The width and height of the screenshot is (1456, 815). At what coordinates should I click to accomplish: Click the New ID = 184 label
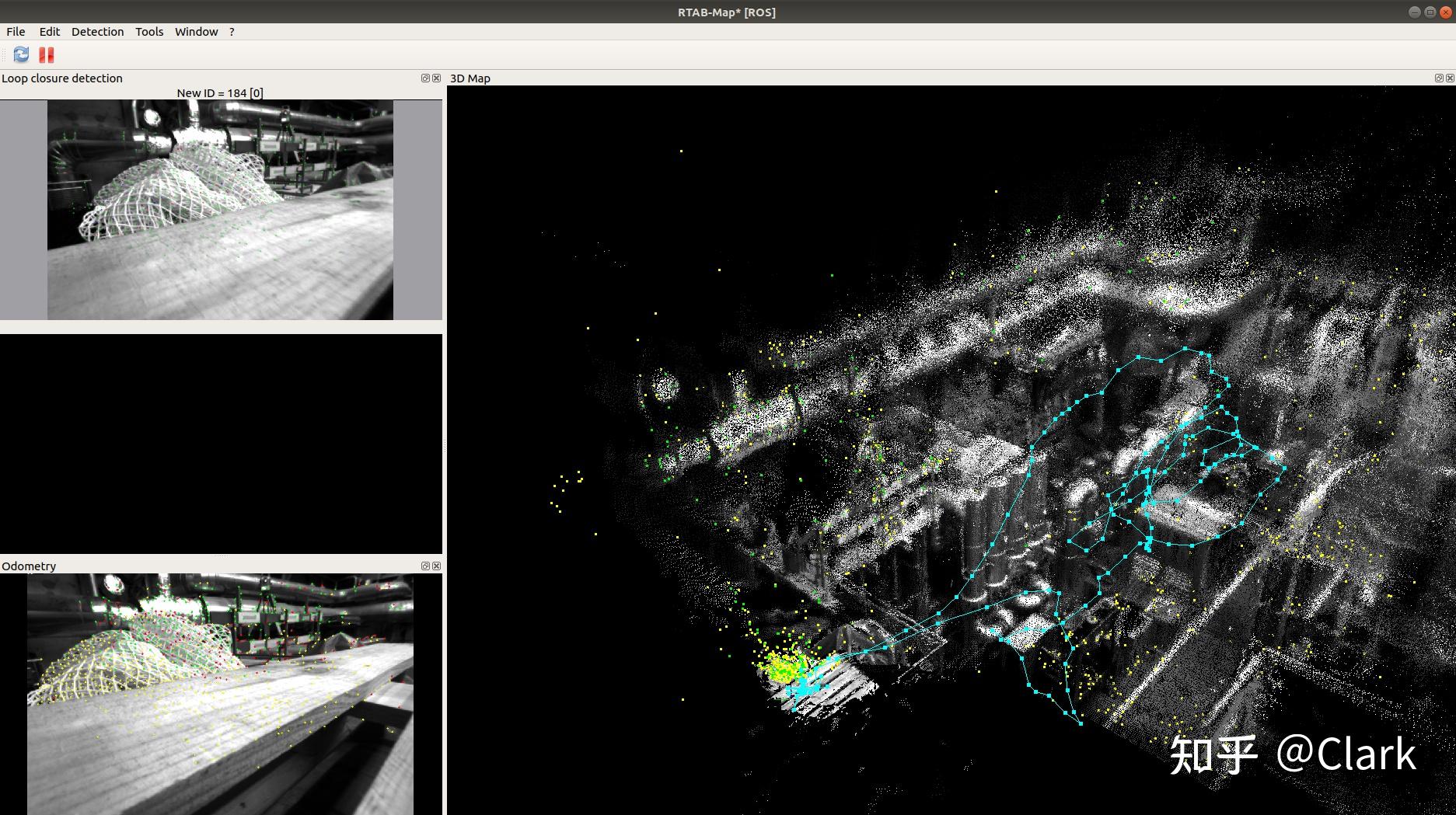pos(220,92)
